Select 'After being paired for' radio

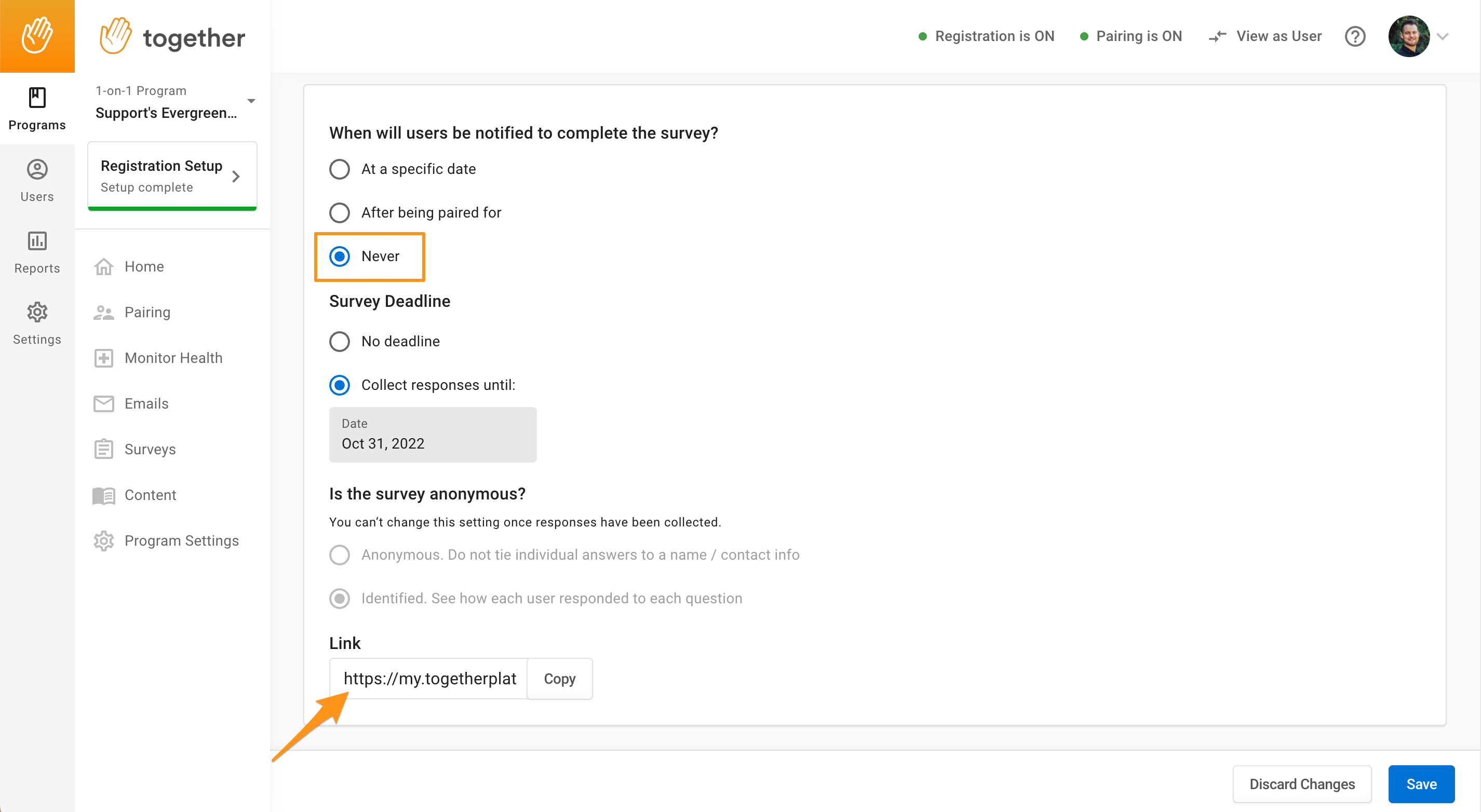339,213
